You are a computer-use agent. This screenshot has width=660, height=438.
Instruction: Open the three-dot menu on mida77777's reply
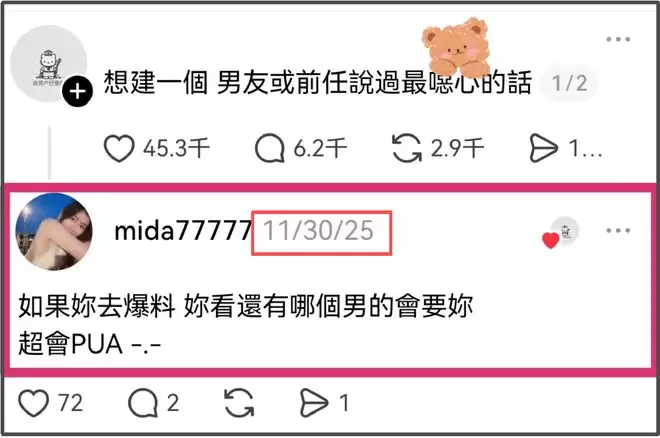coord(618,230)
